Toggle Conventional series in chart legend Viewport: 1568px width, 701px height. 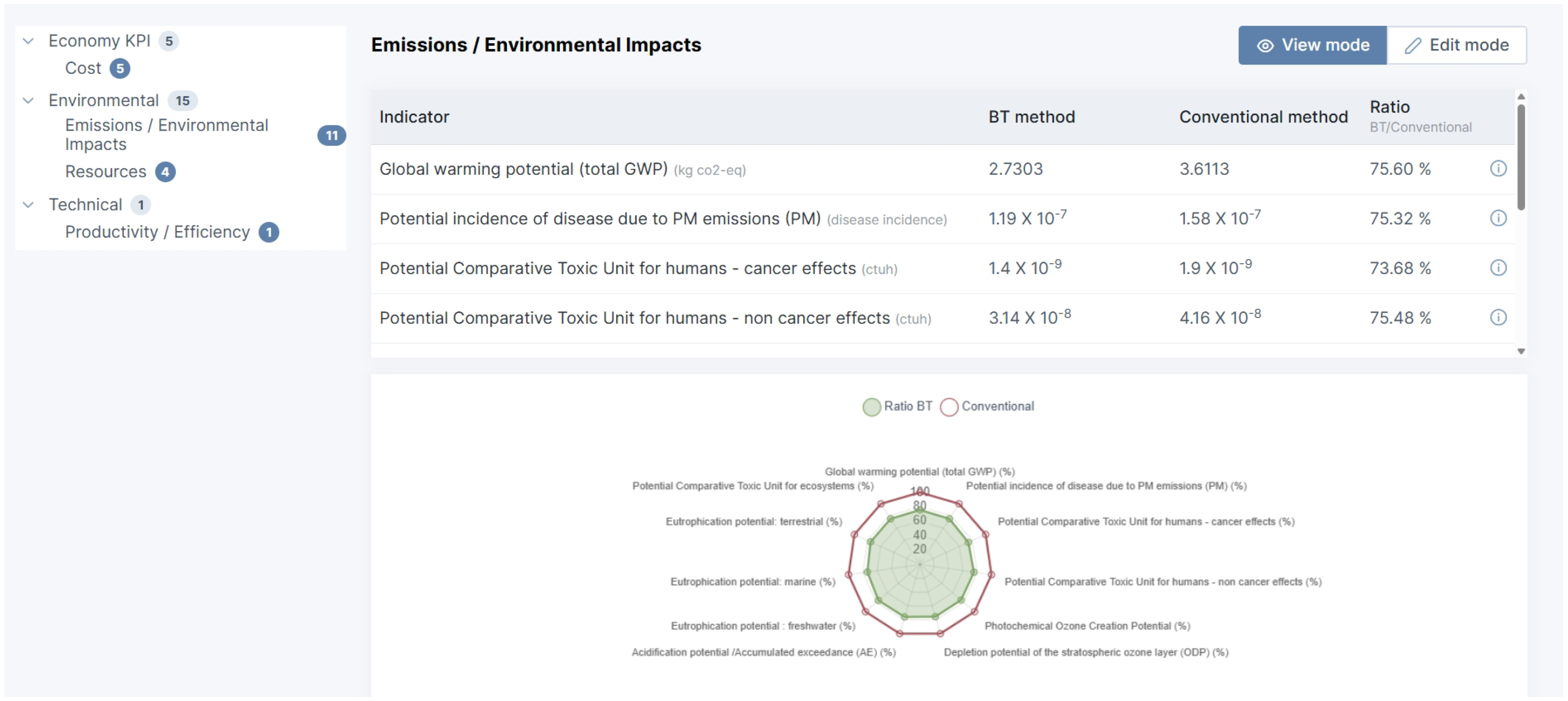click(x=987, y=406)
